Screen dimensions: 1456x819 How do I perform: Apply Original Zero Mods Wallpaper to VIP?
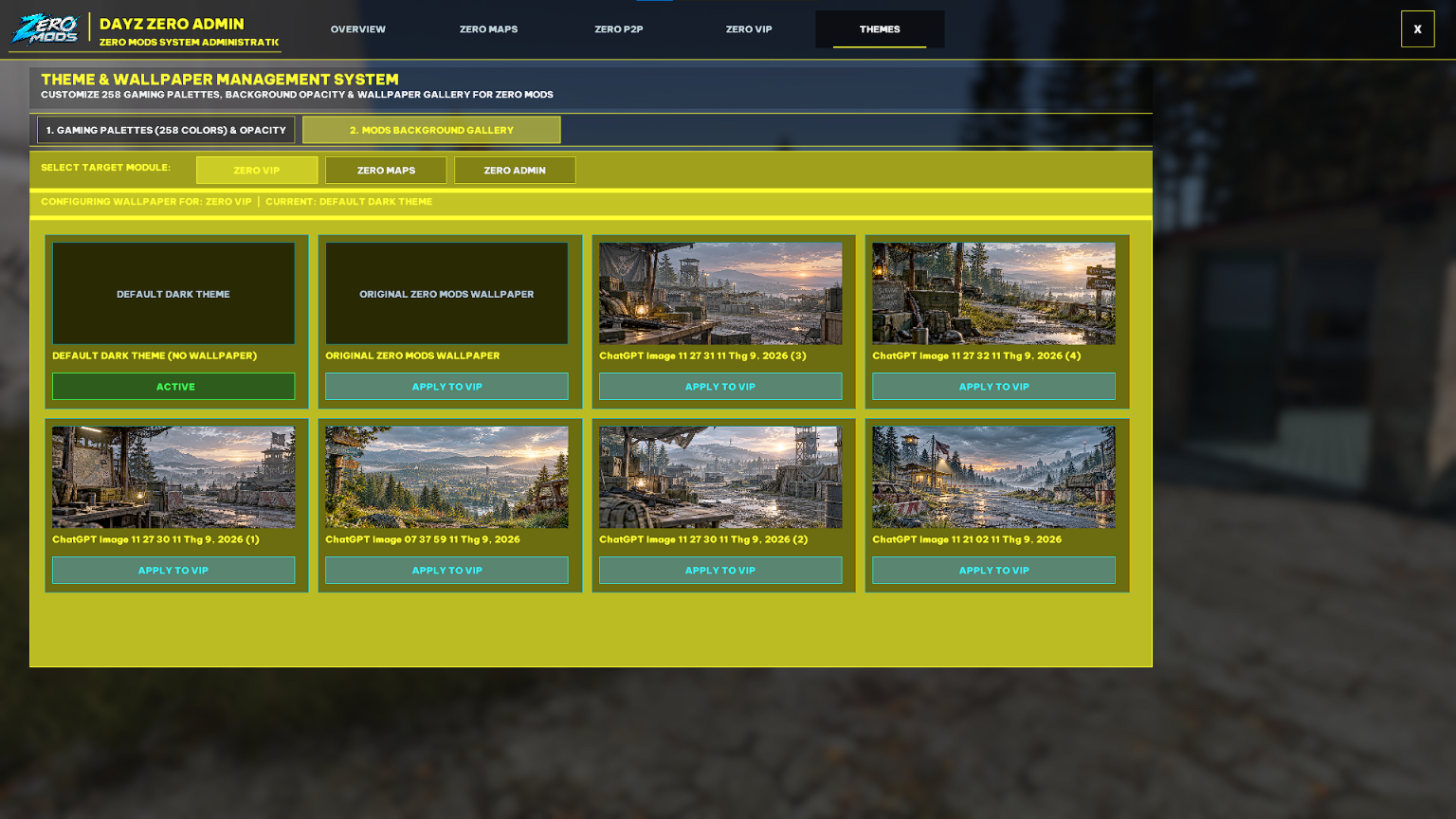(x=446, y=387)
